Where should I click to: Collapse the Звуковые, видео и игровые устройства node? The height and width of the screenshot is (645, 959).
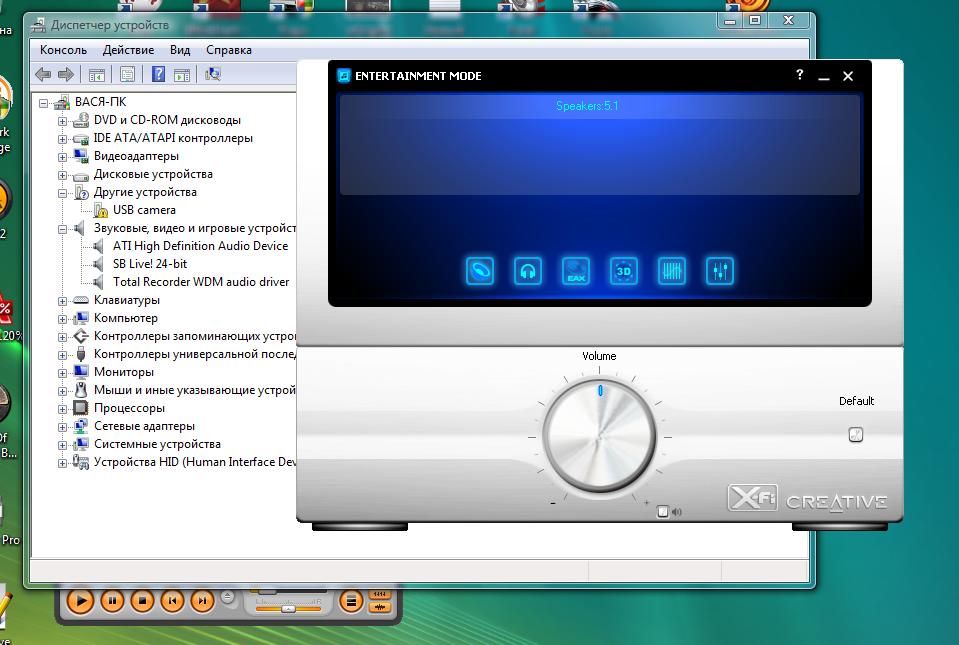[x=62, y=229]
